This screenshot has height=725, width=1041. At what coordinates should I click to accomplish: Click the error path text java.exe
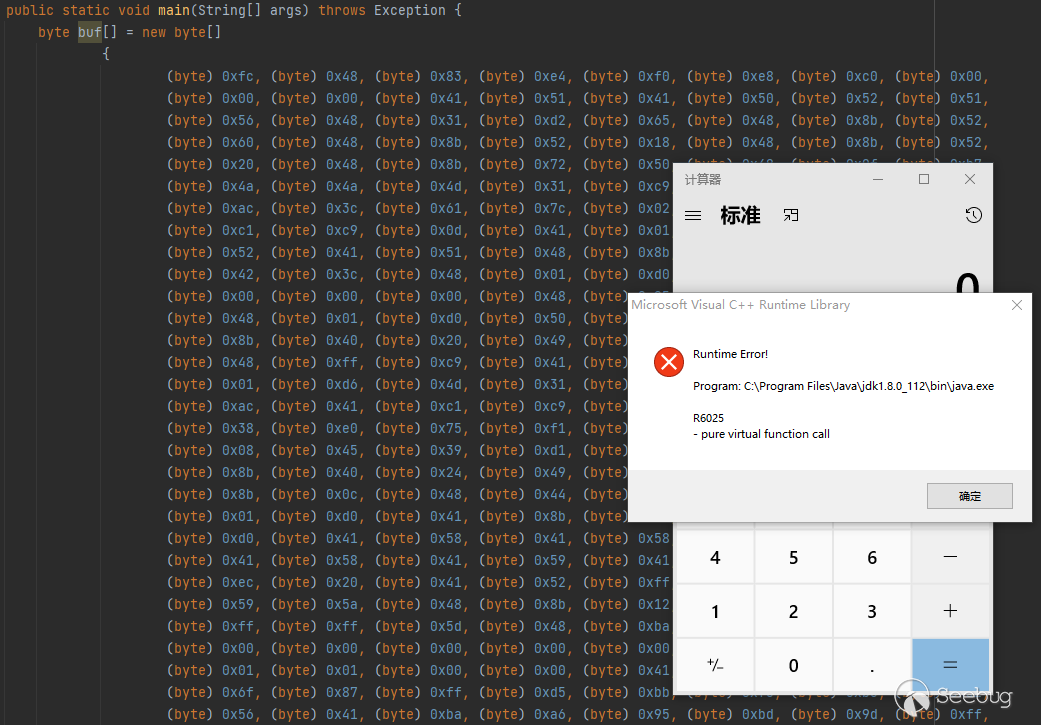971,386
